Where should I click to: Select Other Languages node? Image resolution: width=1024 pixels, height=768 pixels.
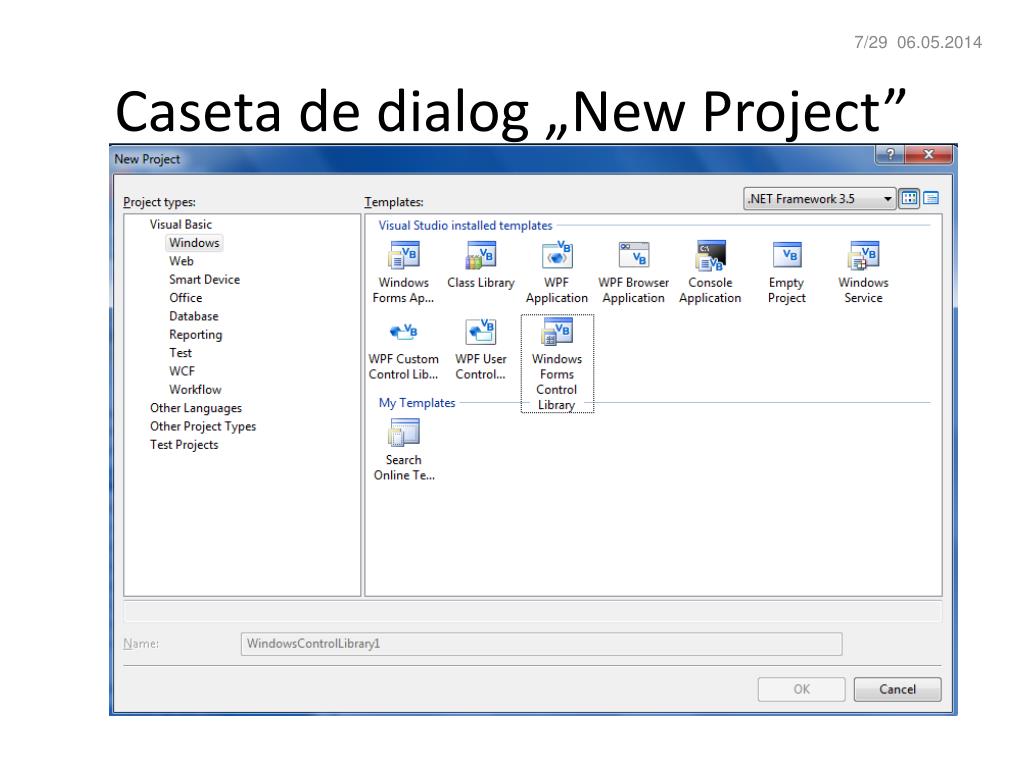[196, 408]
